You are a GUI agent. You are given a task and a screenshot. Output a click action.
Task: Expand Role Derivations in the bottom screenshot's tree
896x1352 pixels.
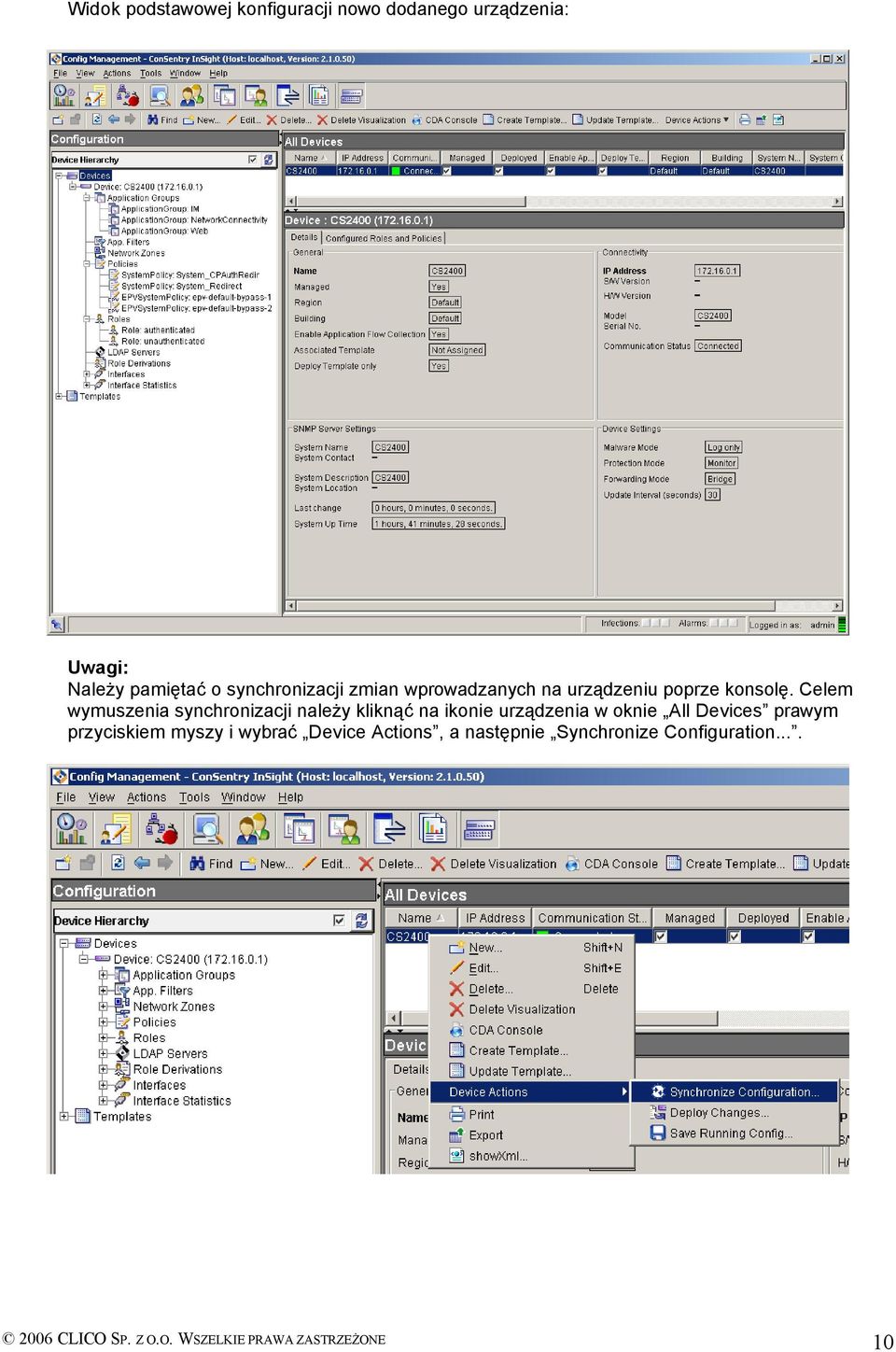(x=104, y=1069)
